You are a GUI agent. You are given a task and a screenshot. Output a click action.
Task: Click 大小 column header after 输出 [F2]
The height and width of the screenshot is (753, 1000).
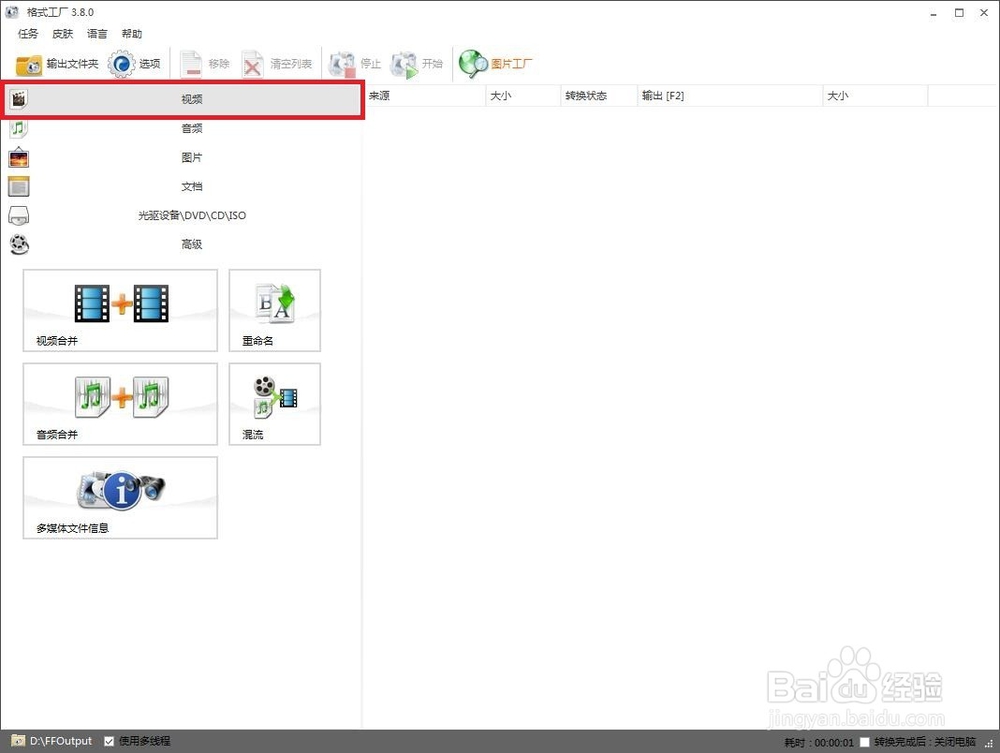point(875,96)
